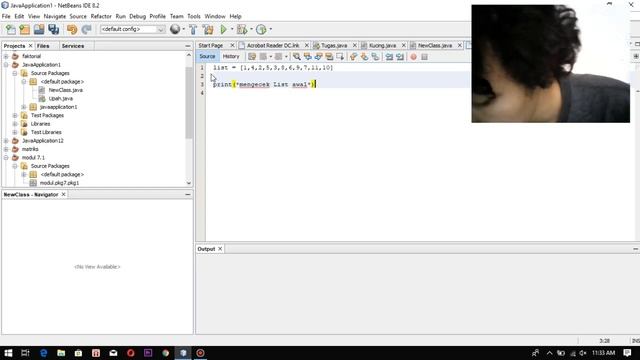Image resolution: width=640 pixels, height=360 pixels.
Task: Click the Profile Project toolbar icon
Action: pos(261,29)
